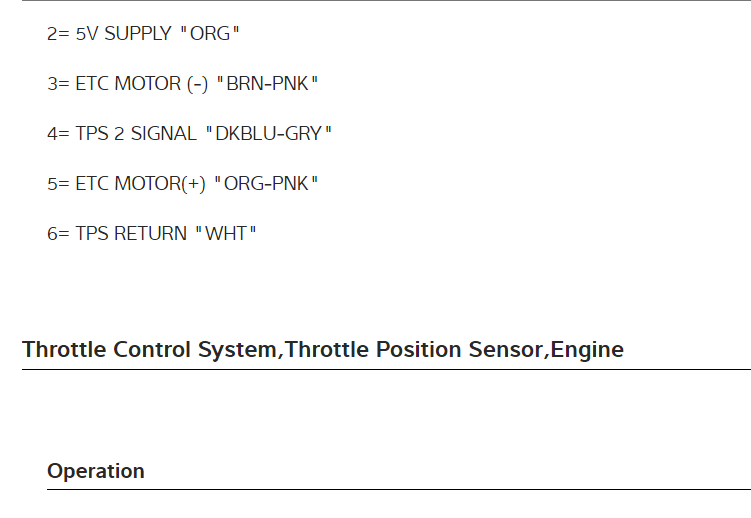The width and height of the screenshot is (751, 518).
Task: Click the "ETC MOTOR(+)" label
Action: click(x=140, y=184)
